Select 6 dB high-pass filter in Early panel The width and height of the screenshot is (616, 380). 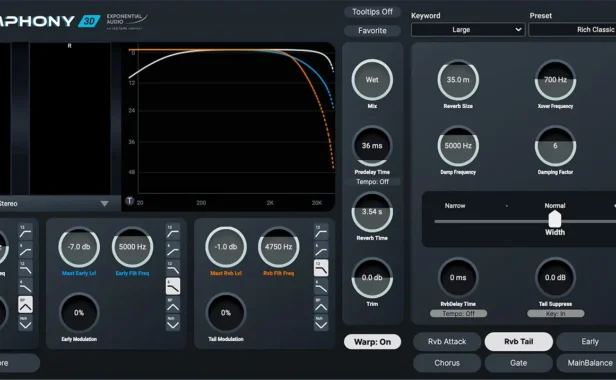coord(173,250)
